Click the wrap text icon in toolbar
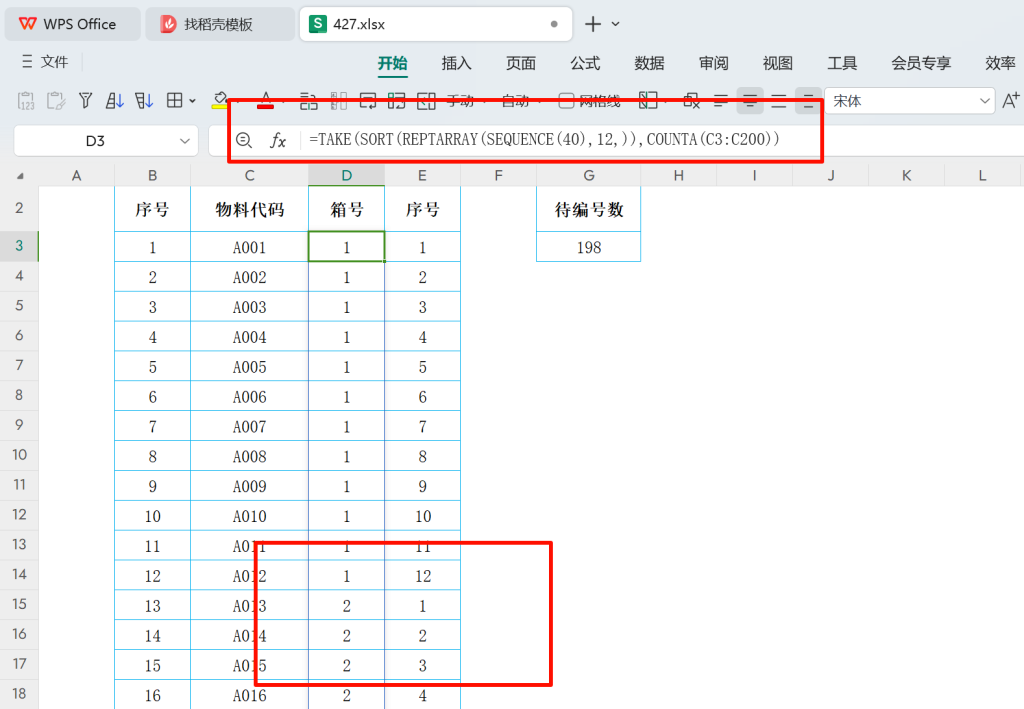This screenshot has width=1024, height=709. tap(368, 101)
